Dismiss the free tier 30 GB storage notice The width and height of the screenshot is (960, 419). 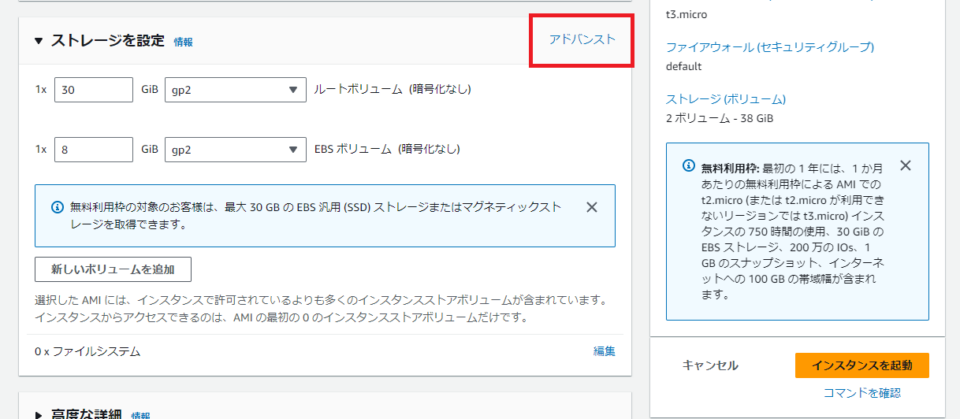[x=591, y=207]
